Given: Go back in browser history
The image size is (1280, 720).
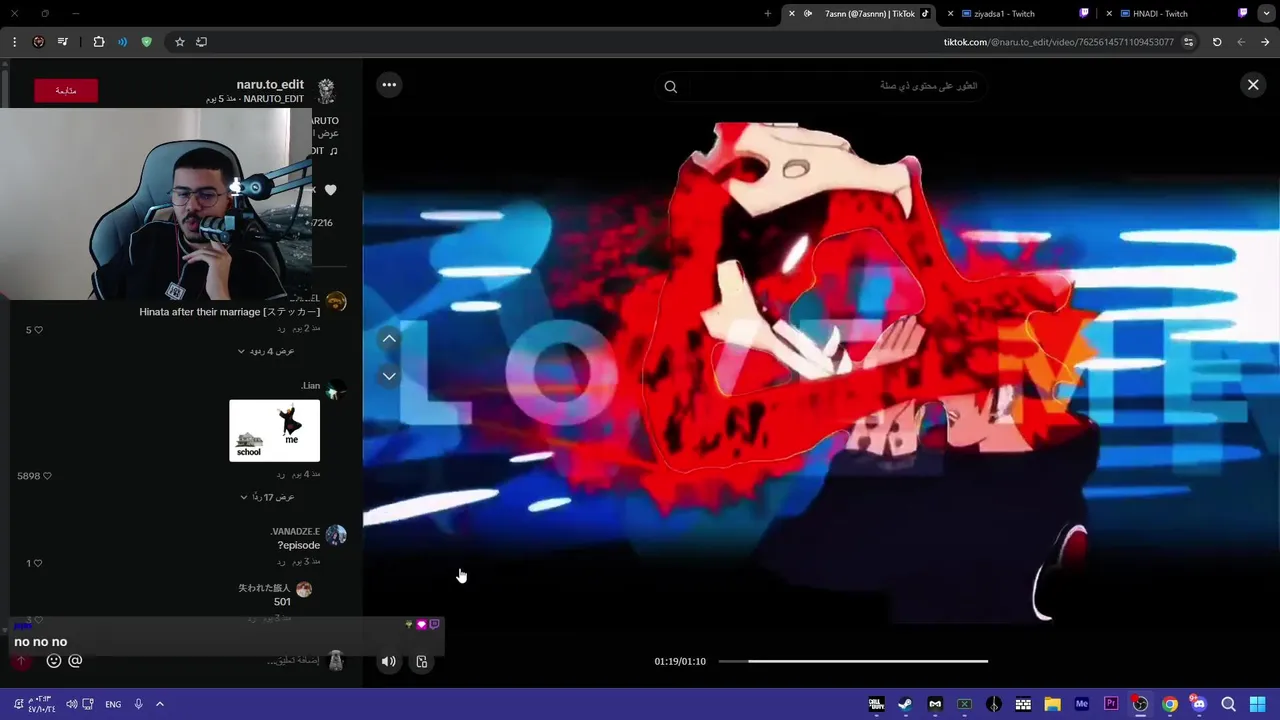Looking at the screenshot, I should click(1265, 42).
